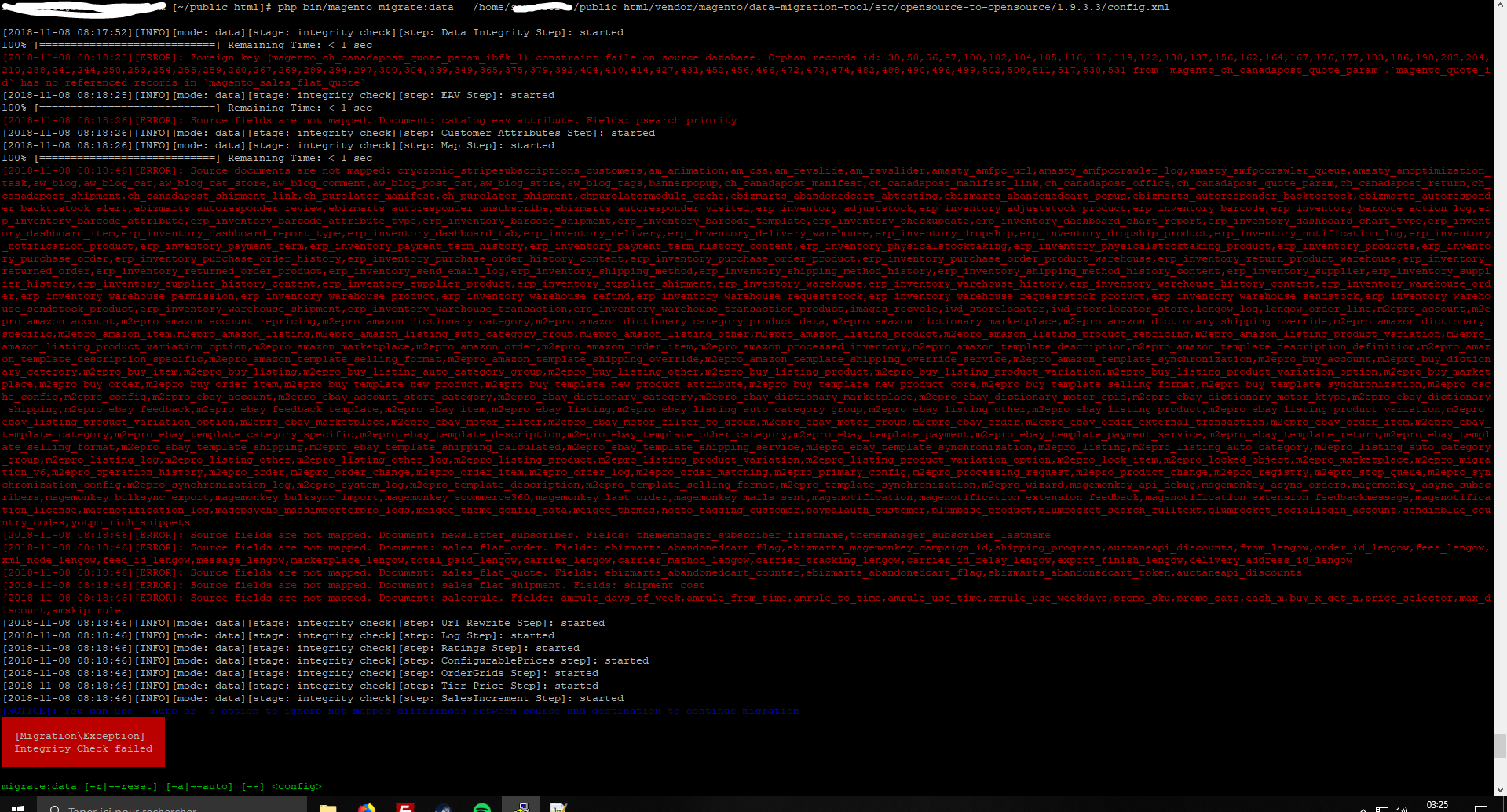This screenshot has width=1507, height=812.
Task: Open Spotify from the taskbar
Action: 482,807
